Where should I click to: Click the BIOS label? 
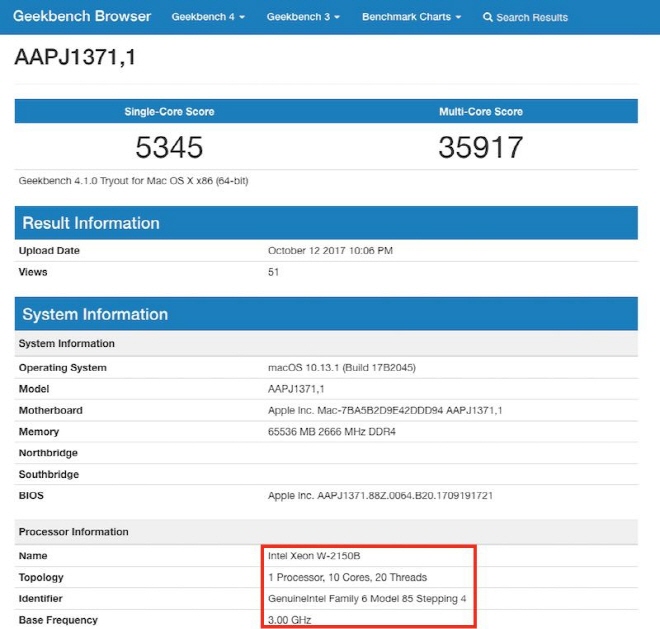point(31,496)
